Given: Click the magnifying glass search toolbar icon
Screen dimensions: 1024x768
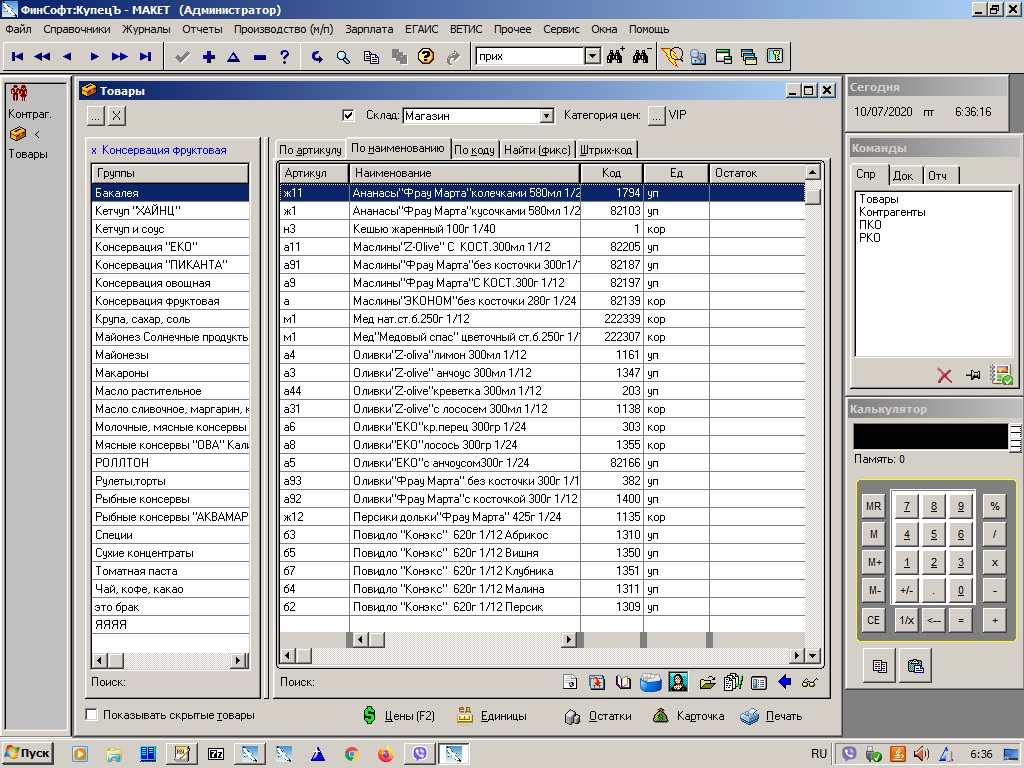Looking at the screenshot, I should 343,57.
